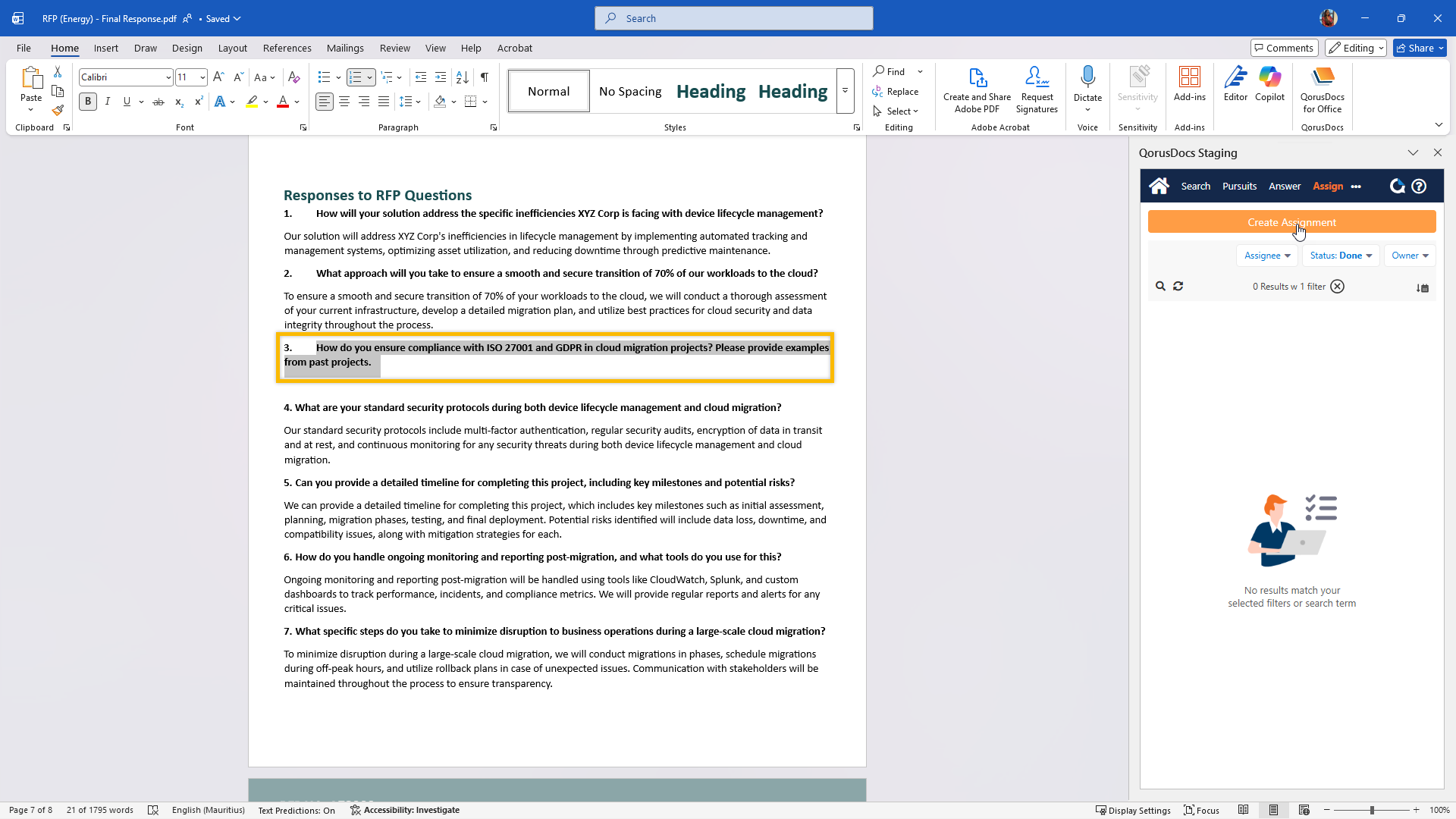Toggle show paragraph marks pilcrow
The height and width of the screenshot is (819, 1456).
(484, 77)
